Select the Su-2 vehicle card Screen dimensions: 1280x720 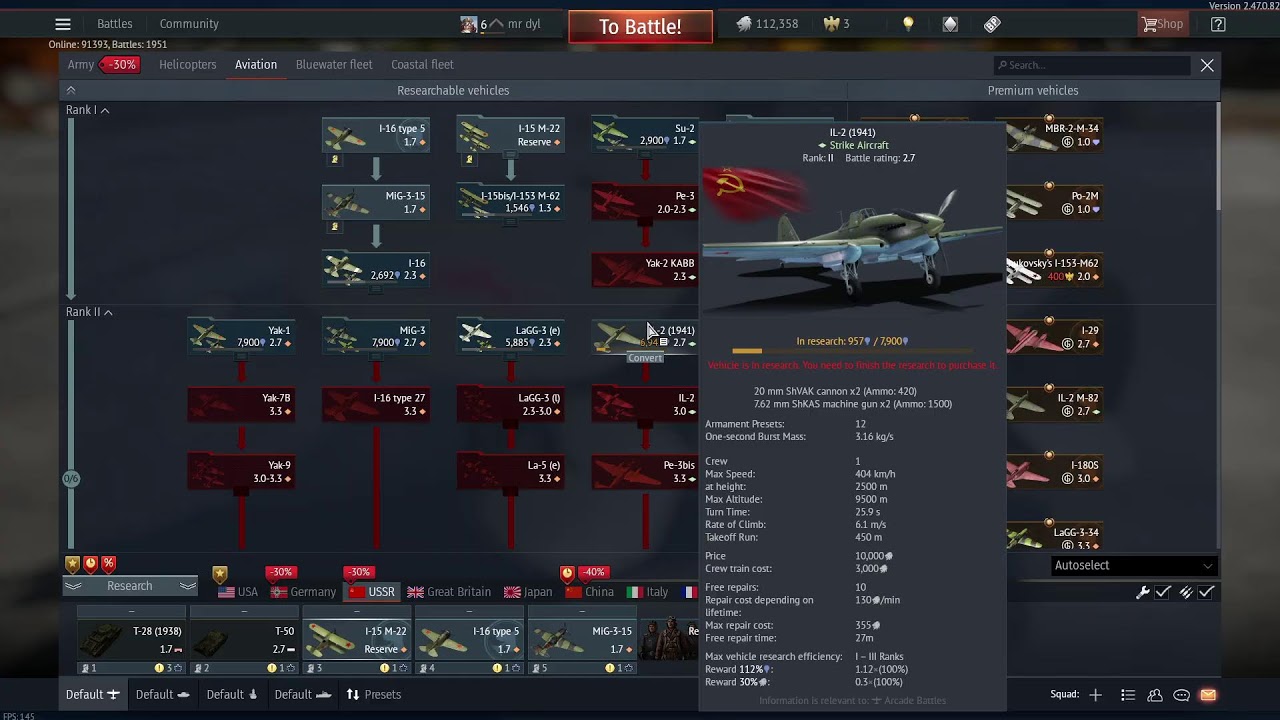coord(645,135)
